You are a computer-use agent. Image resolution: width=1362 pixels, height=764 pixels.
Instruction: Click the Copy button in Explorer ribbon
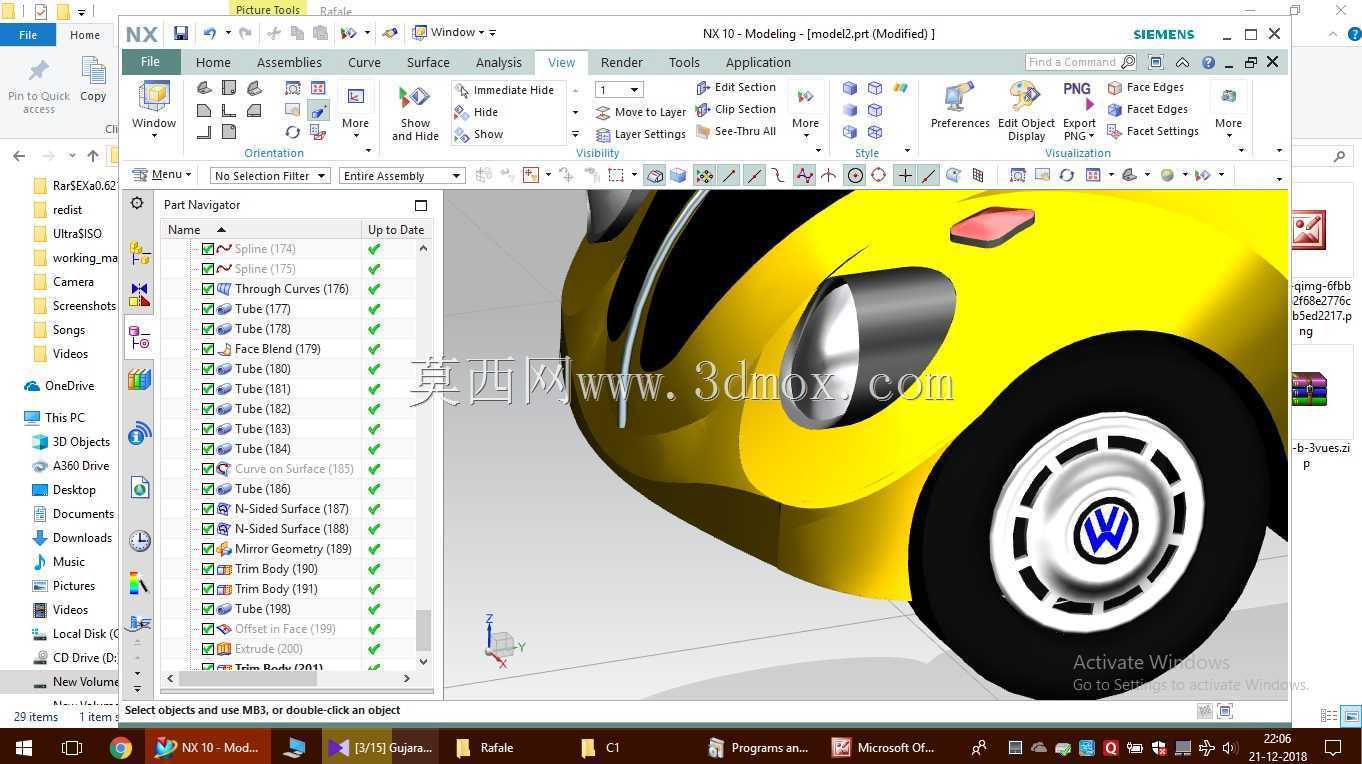[x=93, y=80]
